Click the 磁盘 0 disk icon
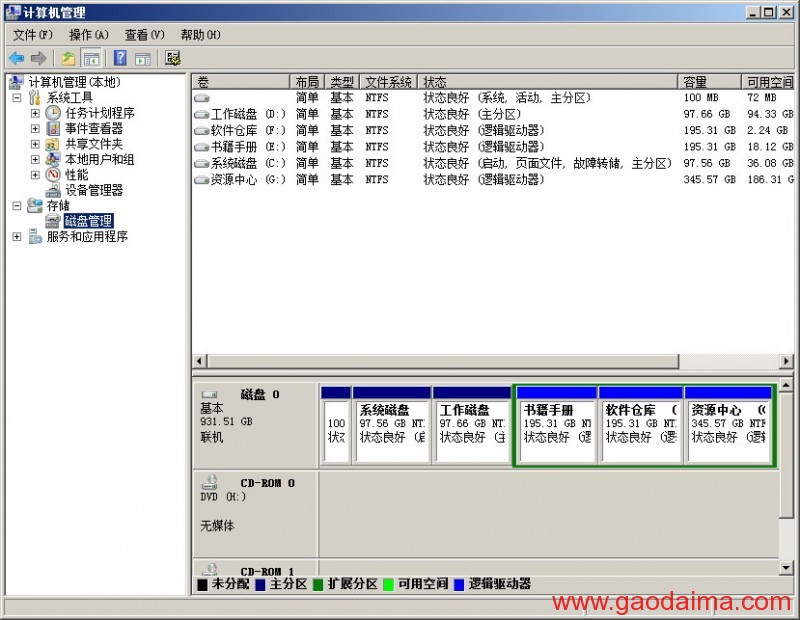This screenshot has width=800, height=620. [210, 394]
